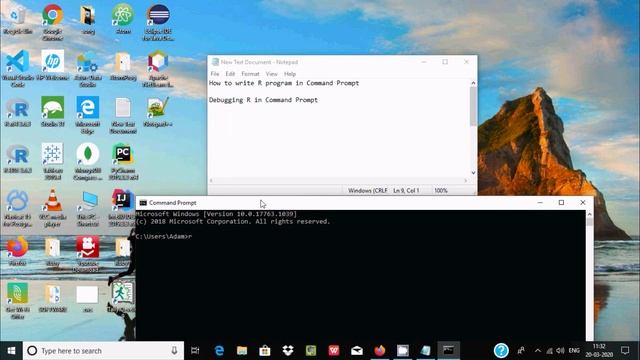Click "Ln 9, Col 1" in Notepad status bar

click(x=406, y=191)
